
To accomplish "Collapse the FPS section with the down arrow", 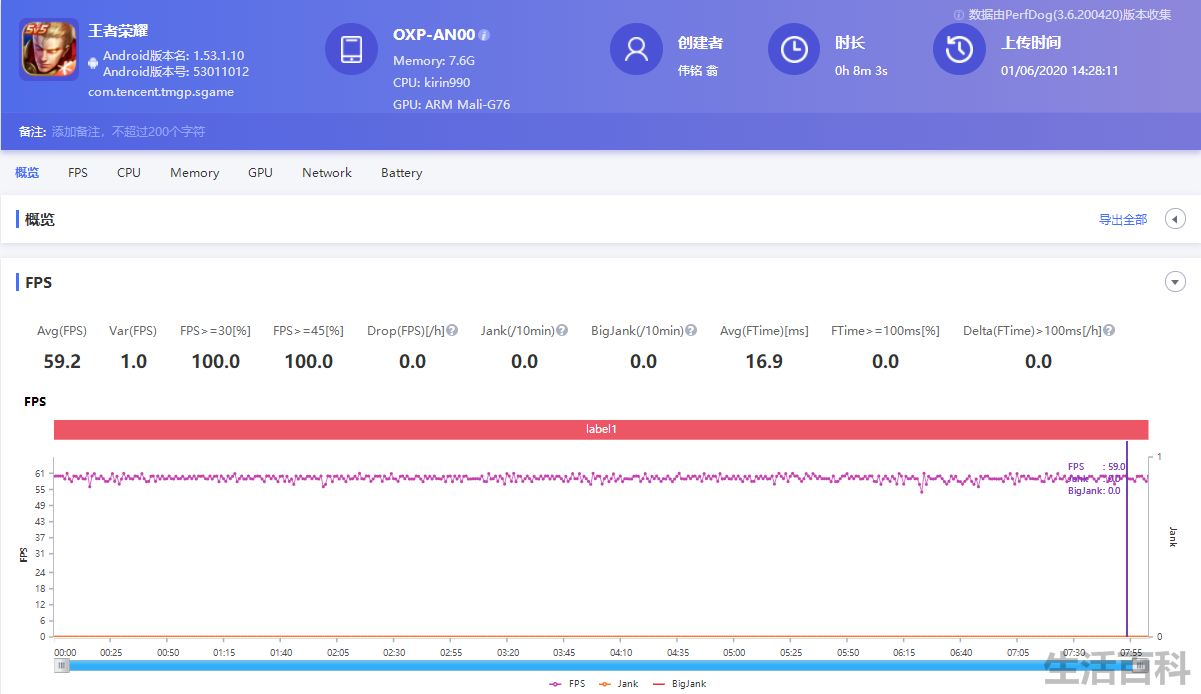I will 1176,283.
